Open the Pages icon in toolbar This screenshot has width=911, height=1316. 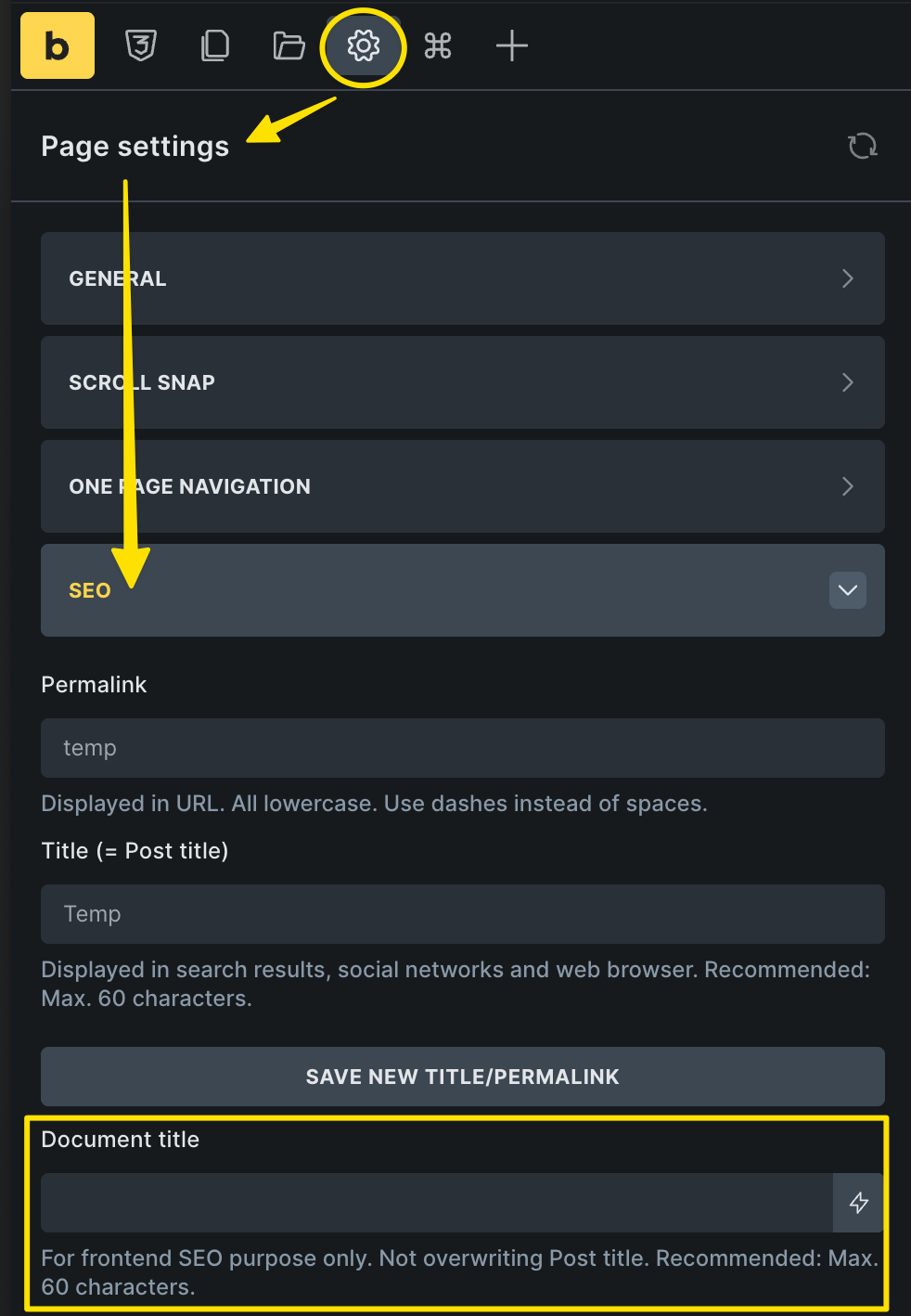tap(215, 45)
